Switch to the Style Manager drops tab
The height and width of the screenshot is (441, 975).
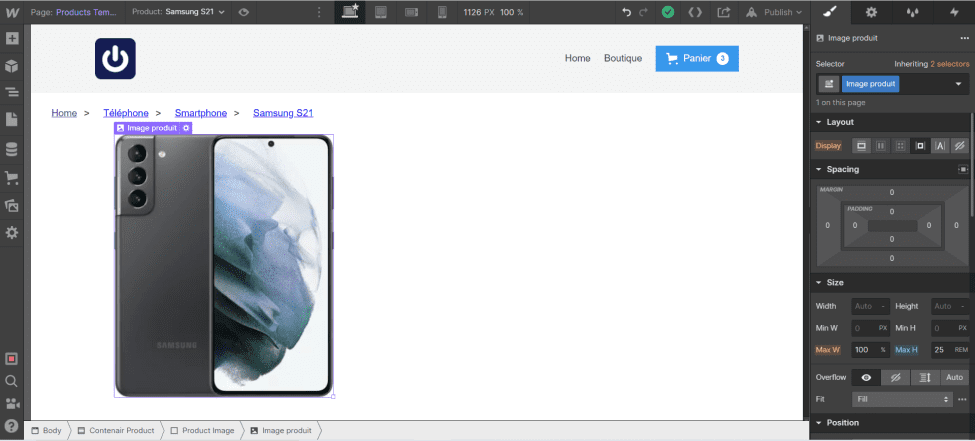click(912, 12)
